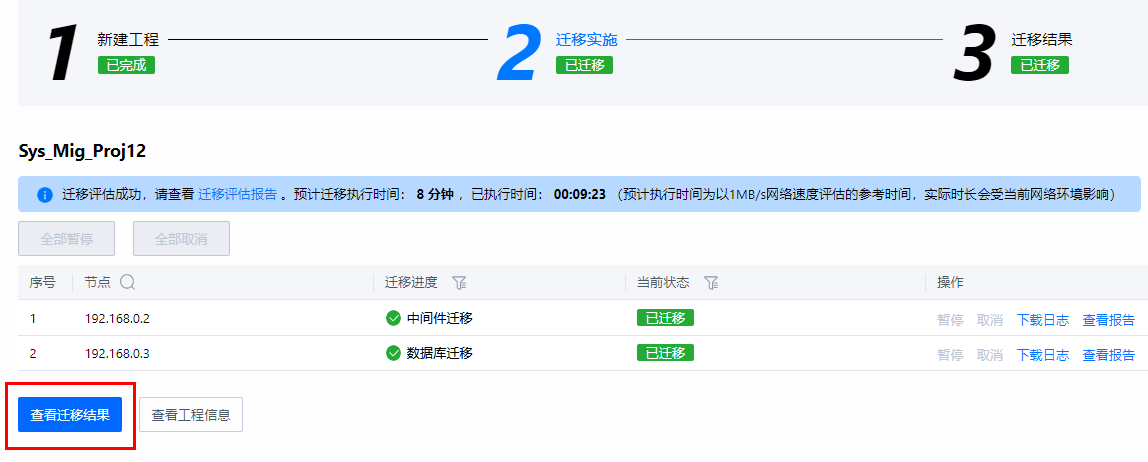Open the 当前状态 column filter icon
The image size is (1148, 462).
[x=710, y=283]
